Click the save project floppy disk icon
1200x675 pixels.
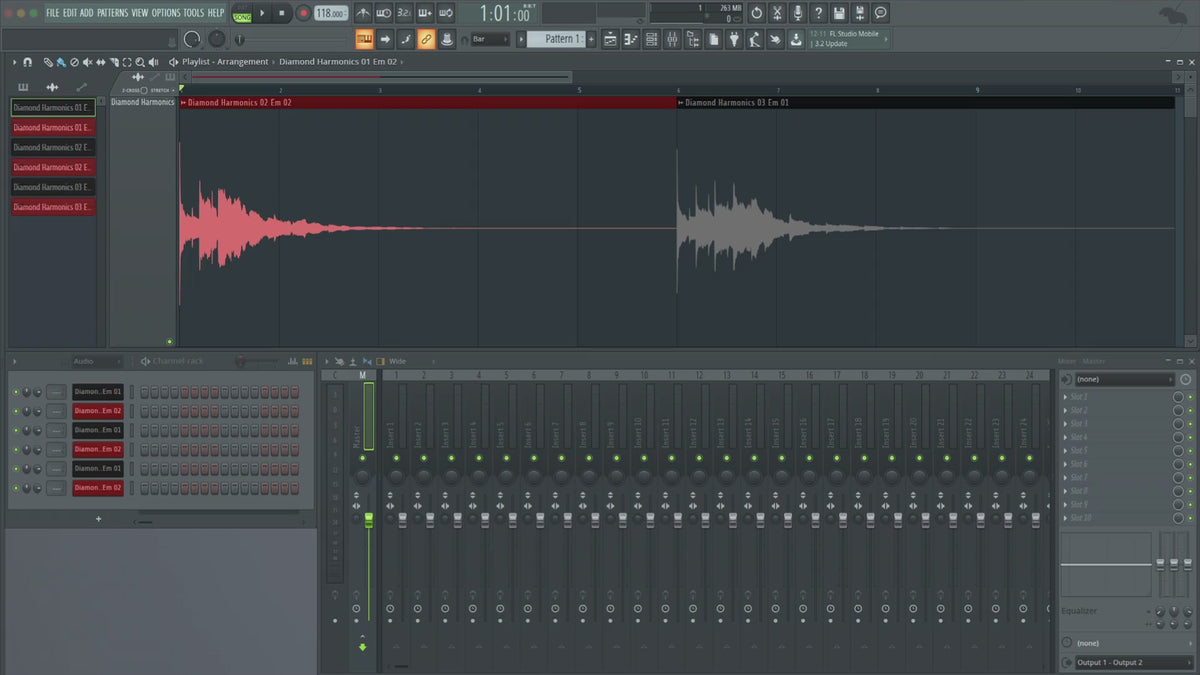tap(839, 13)
